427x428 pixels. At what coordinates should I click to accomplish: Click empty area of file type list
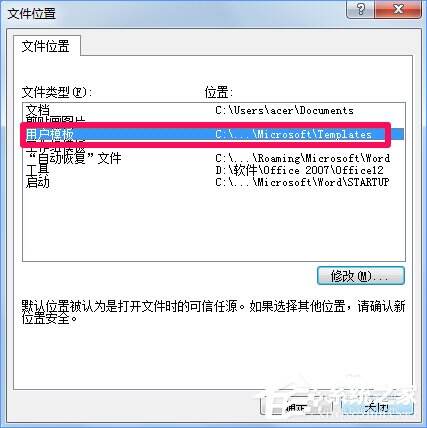coord(213,225)
